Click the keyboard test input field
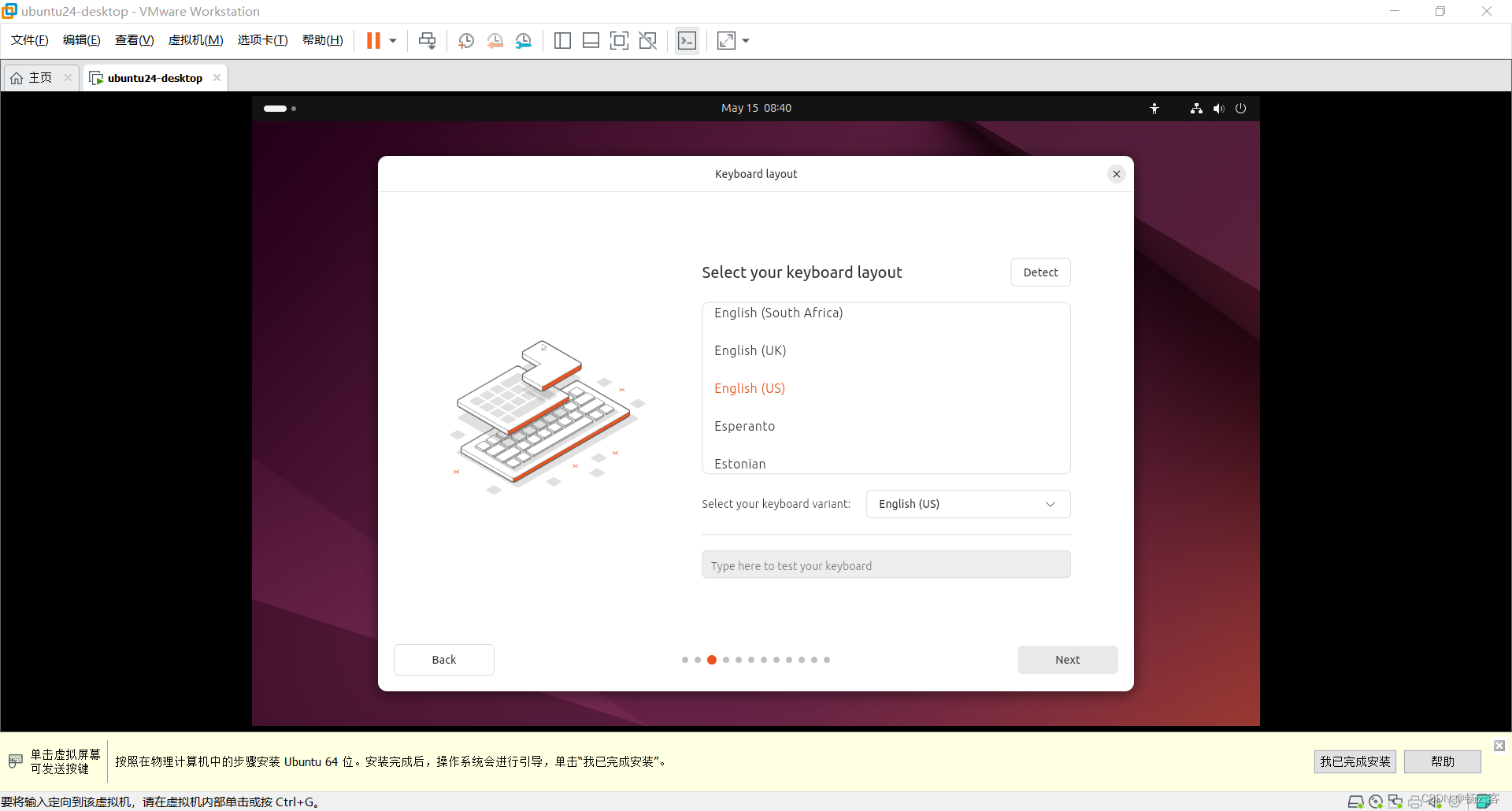 pos(885,565)
